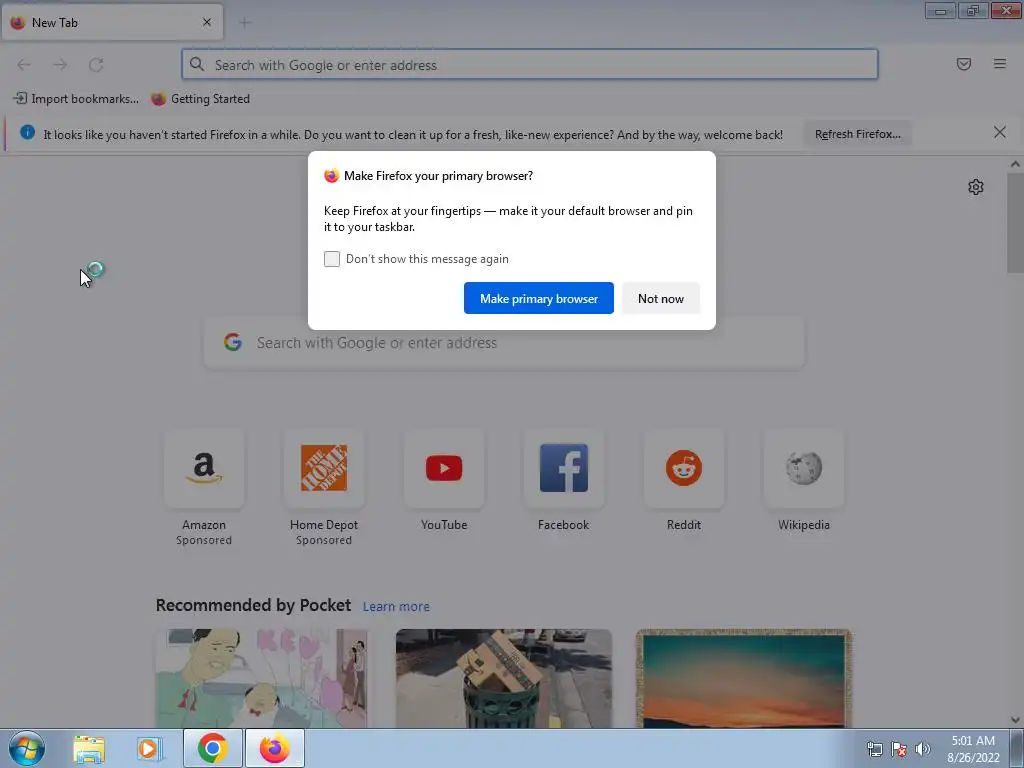Focus the address bar

tap(530, 65)
